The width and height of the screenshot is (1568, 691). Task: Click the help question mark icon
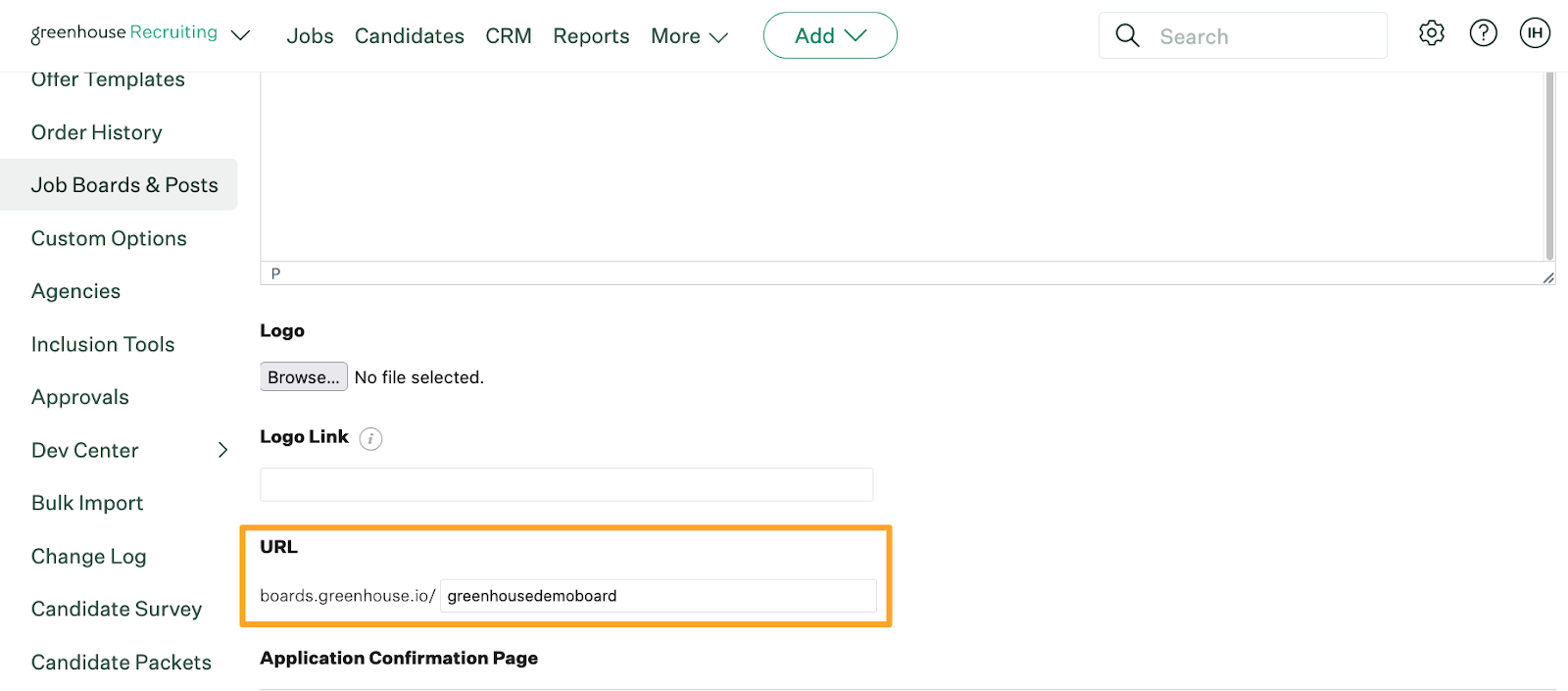[x=1483, y=33]
